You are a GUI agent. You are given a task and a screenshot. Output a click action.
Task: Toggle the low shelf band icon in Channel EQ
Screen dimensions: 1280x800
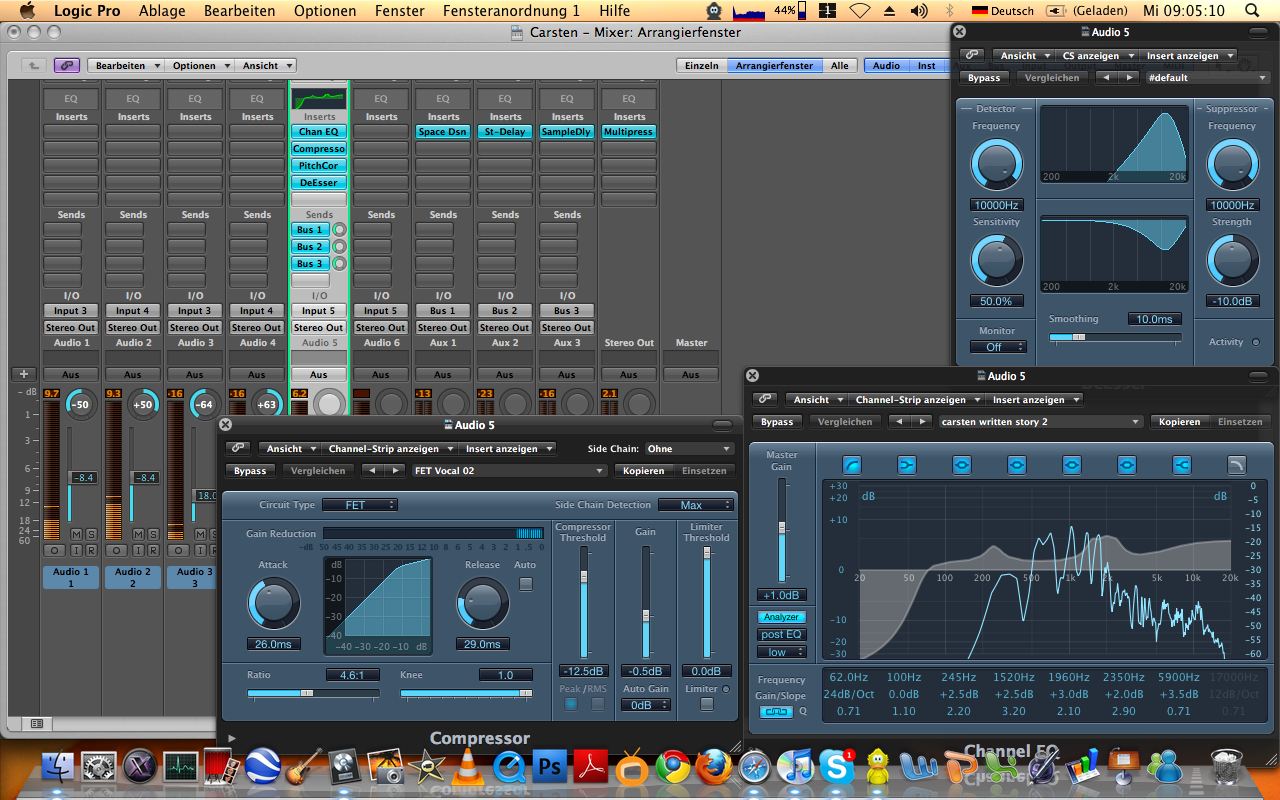(x=906, y=464)
